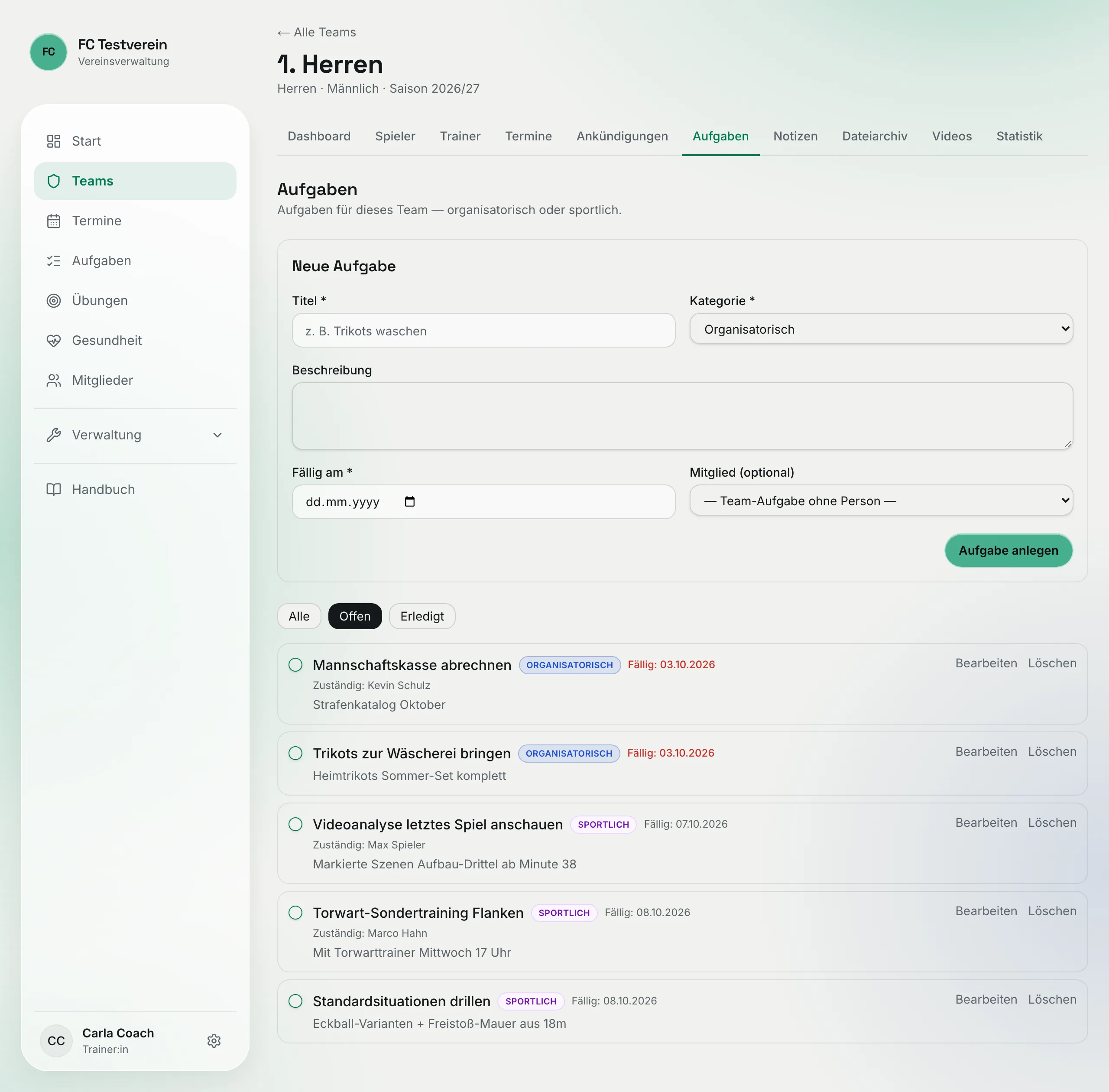Image resolution: width=1109 pixels, height=1092 pixels.
Task: Click the Gesundheit heart-pulse icon
Action: (53, 341)
